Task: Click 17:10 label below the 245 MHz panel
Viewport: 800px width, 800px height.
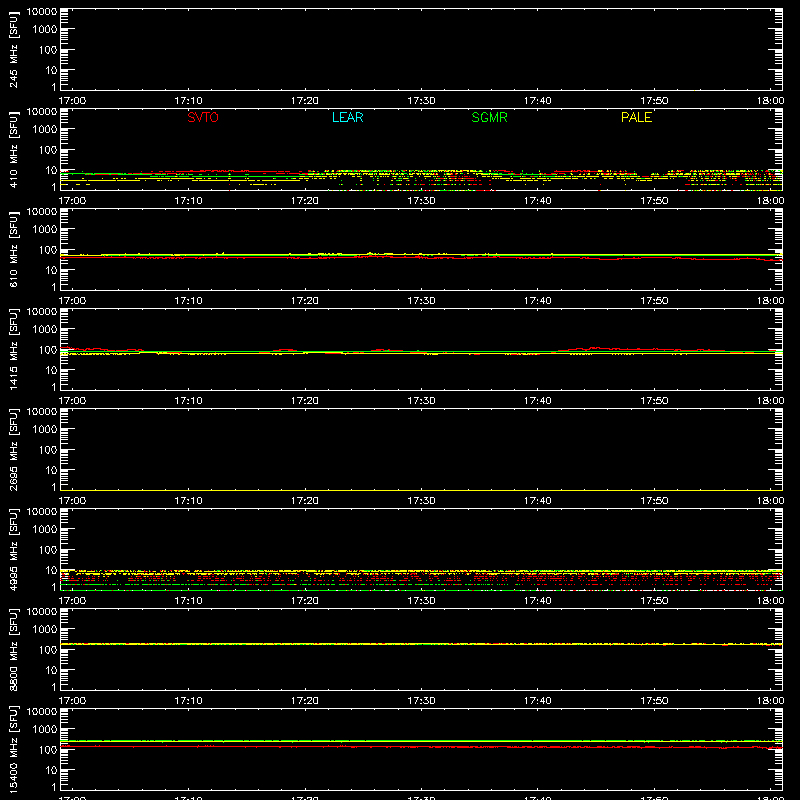Action: click(x=188, y=101)
